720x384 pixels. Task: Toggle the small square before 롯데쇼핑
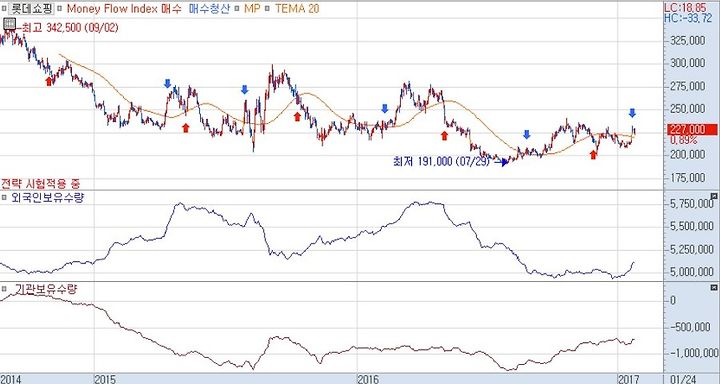point(5,8)
